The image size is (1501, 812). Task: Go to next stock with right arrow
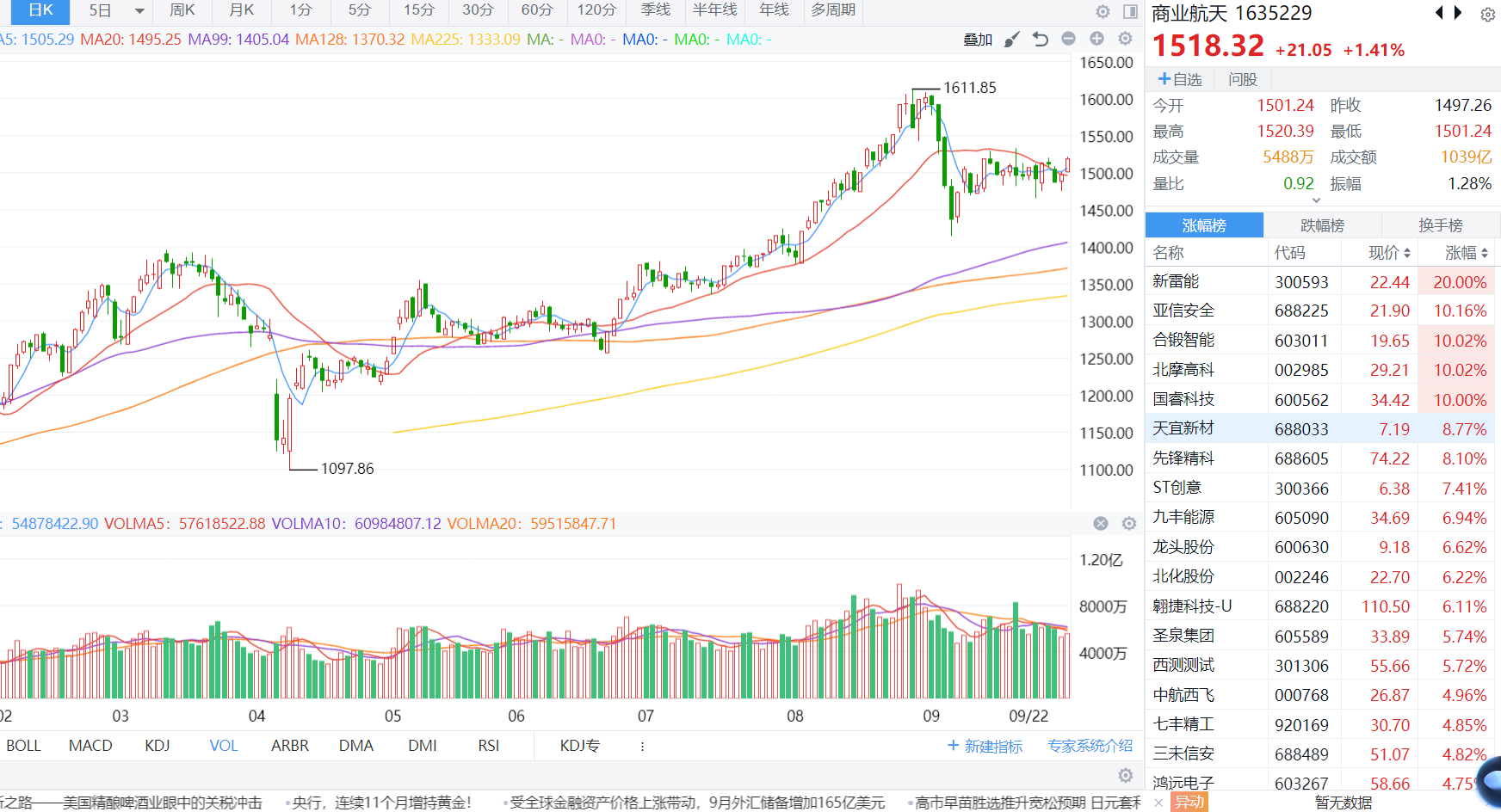[x=1458, y=13]
